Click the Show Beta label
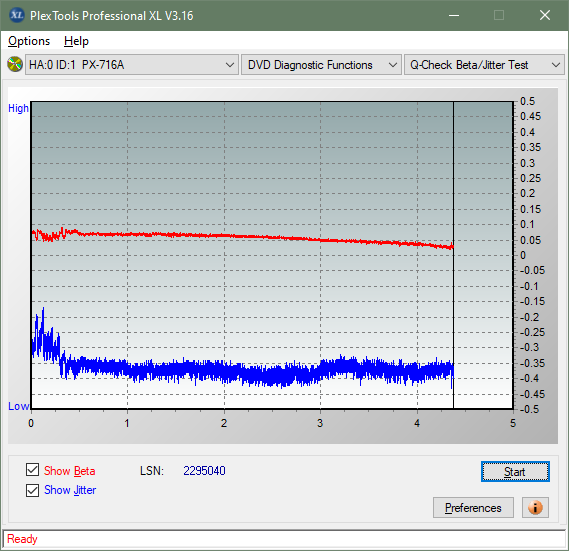Image resolution: width=569 pixels, height=551 pixels. point(70,471)
